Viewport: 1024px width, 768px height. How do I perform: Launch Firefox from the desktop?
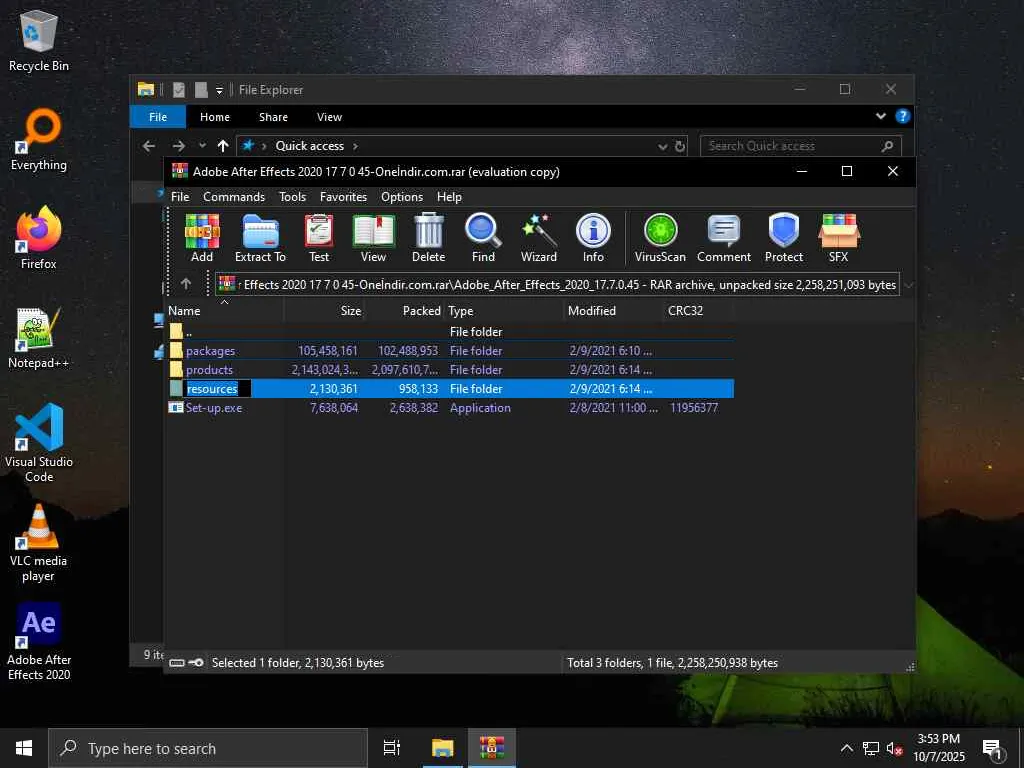point(39,238)
